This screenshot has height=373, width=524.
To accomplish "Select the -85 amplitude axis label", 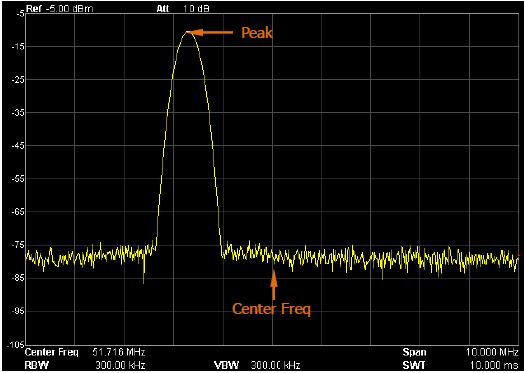I will [19, 278].
